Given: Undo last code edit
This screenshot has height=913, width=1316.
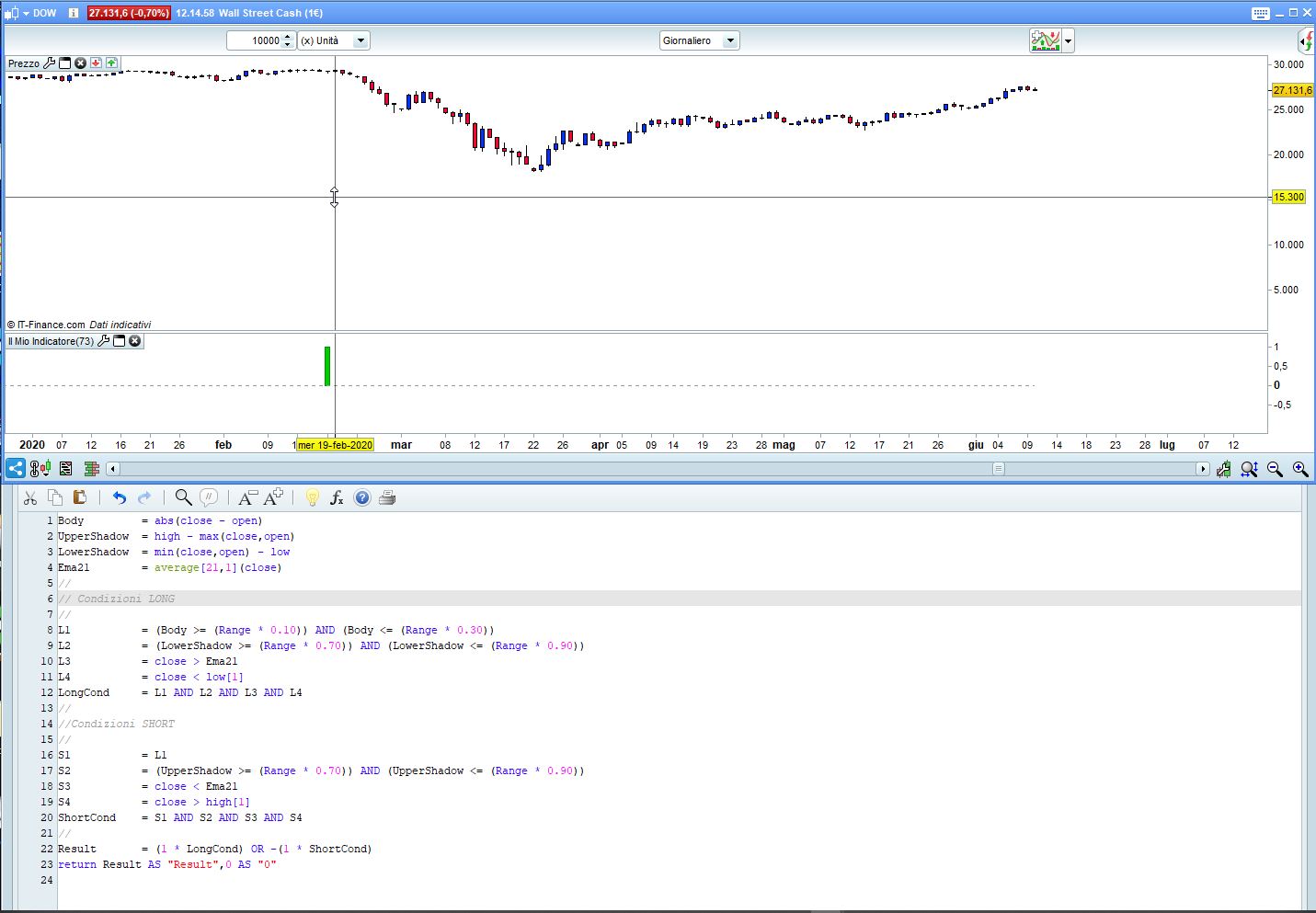Looking at the screenshot, I should pos(120,497).
